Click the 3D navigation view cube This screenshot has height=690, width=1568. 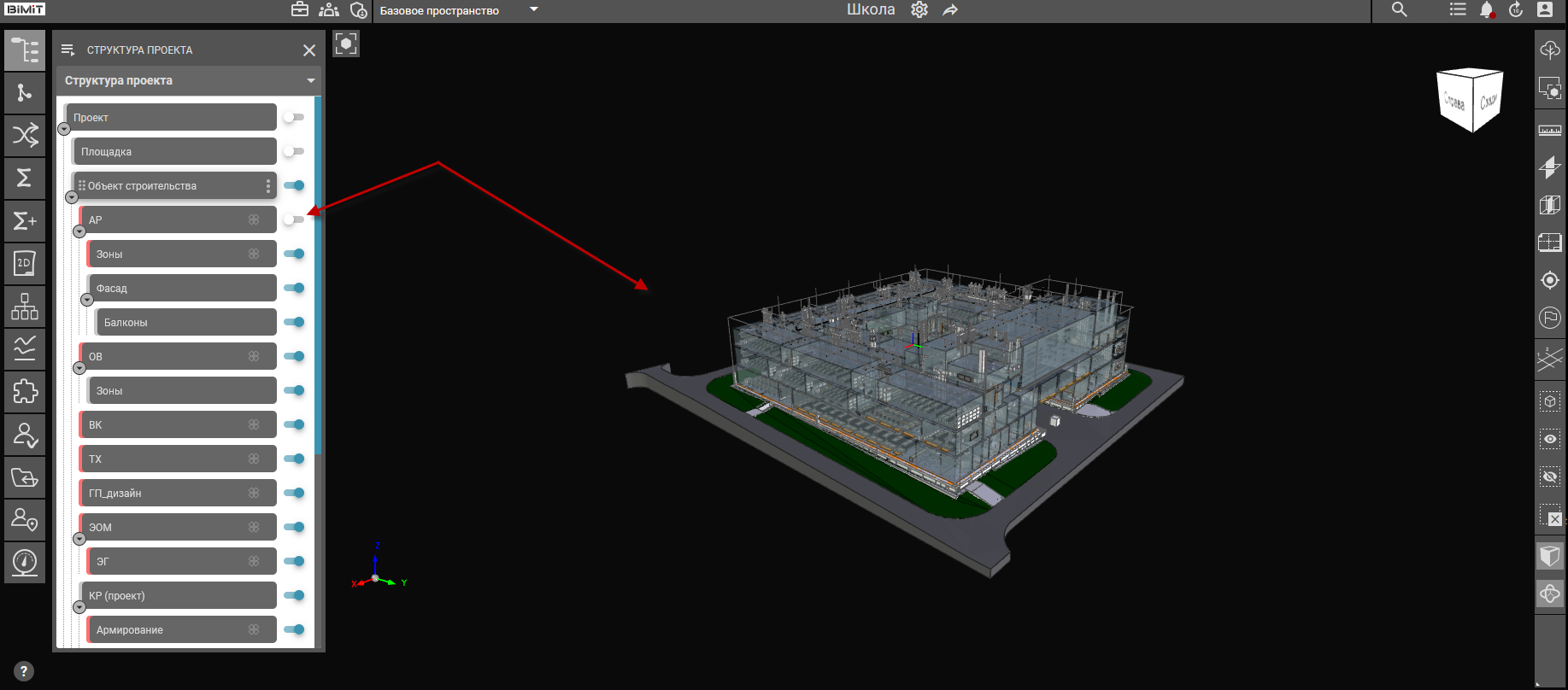pos(1471,100)
